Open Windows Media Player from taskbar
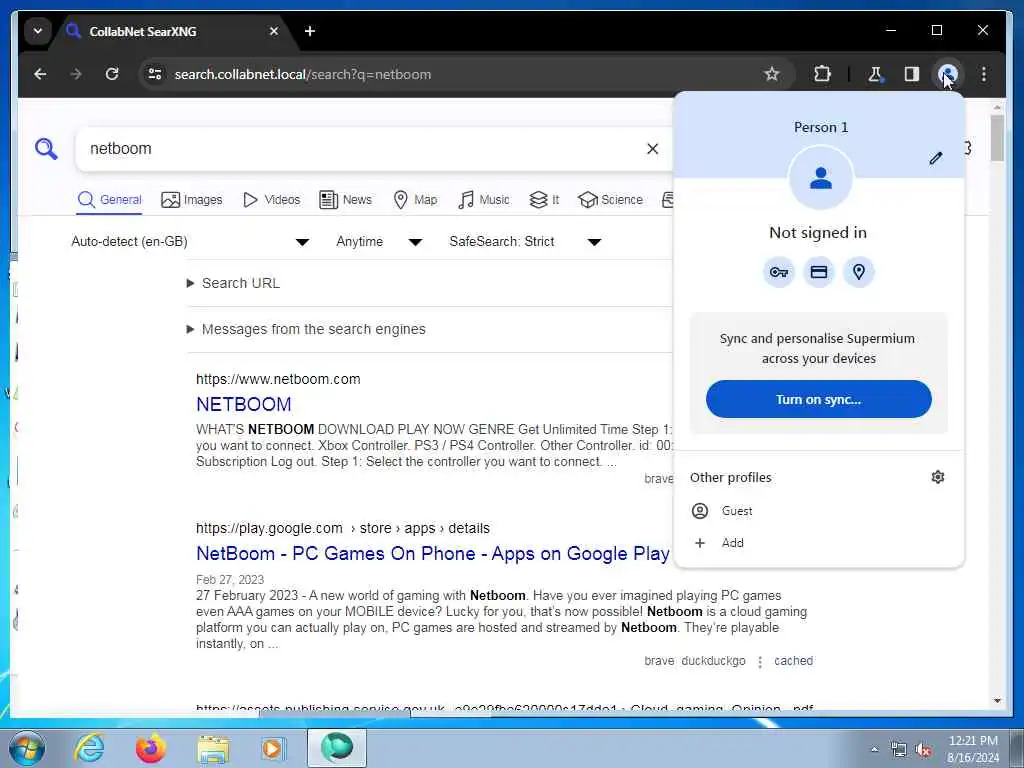1024x768 pixels. point(274,748)
